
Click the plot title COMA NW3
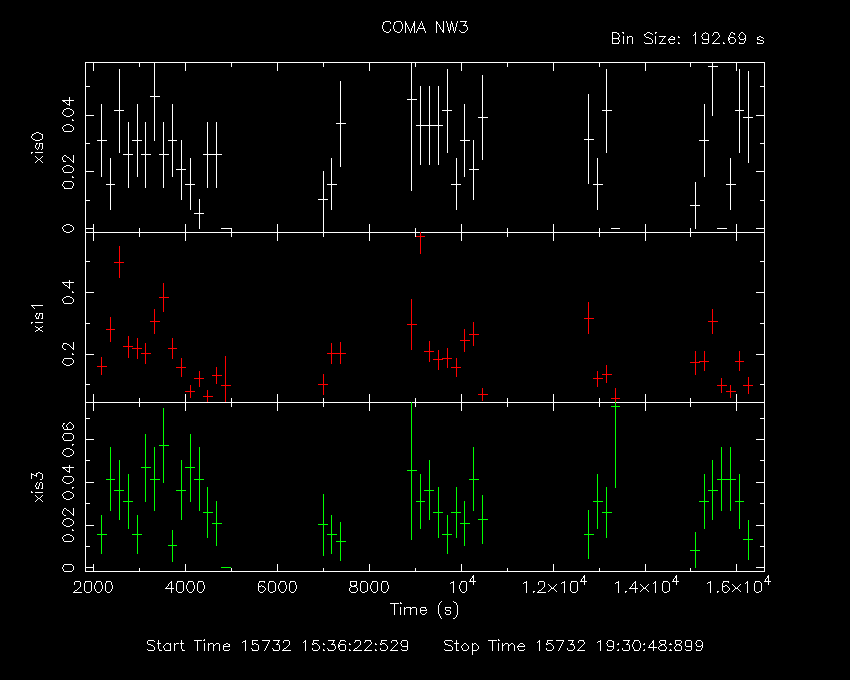tap(424, 28)
